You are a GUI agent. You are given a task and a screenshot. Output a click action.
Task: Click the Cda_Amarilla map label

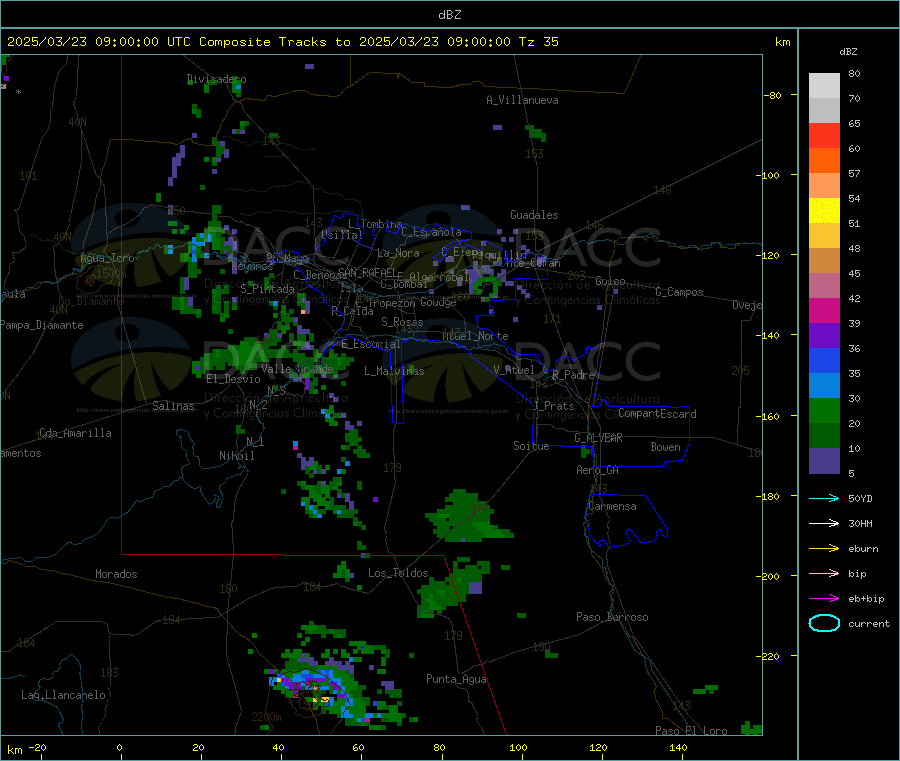pos(75,433)
